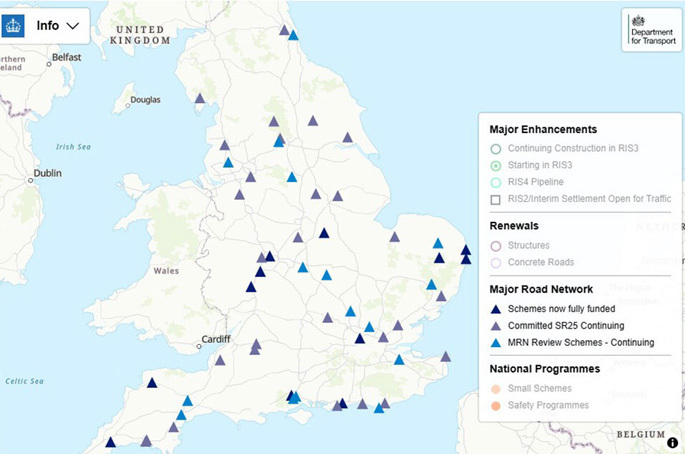The width and height of the screenshot is (685, 454).
Task: Select blue triangle marker on northeast coast near Newcastle
Action: (293, 35)
